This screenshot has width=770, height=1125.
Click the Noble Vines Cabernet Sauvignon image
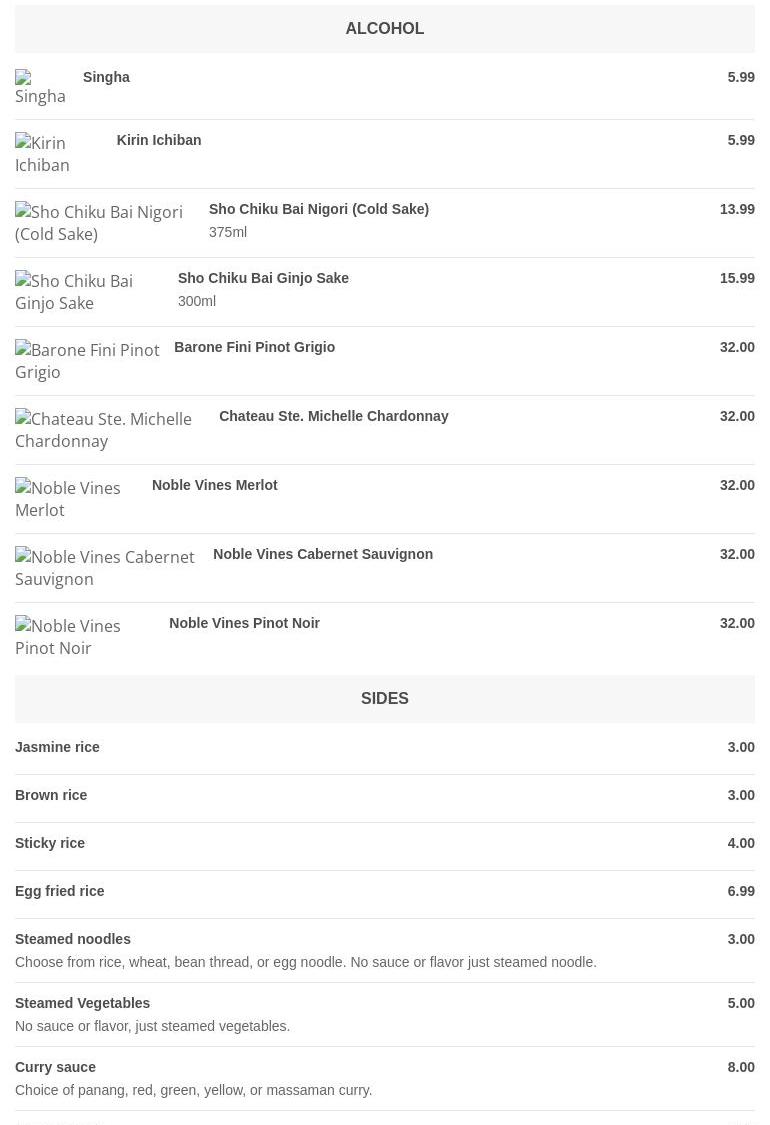click(105, 567)
